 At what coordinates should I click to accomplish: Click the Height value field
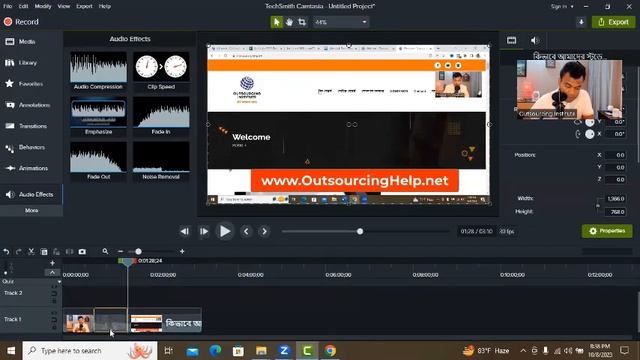click(x=616, y=212)
